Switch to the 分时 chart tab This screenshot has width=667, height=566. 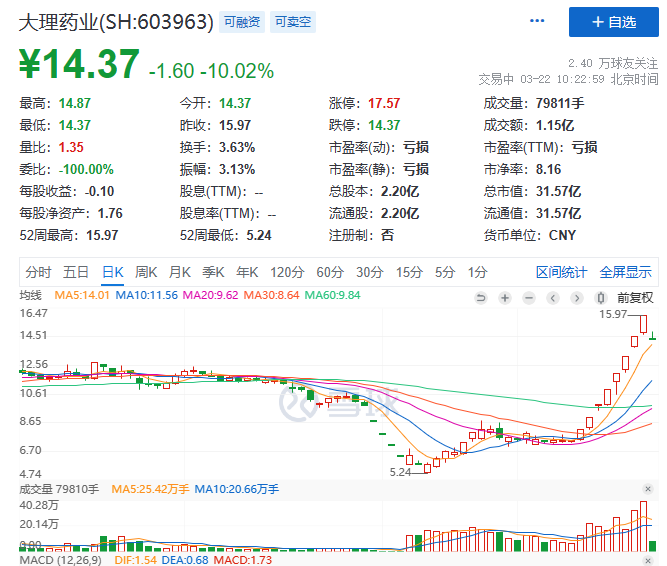(x=38, y=272)
